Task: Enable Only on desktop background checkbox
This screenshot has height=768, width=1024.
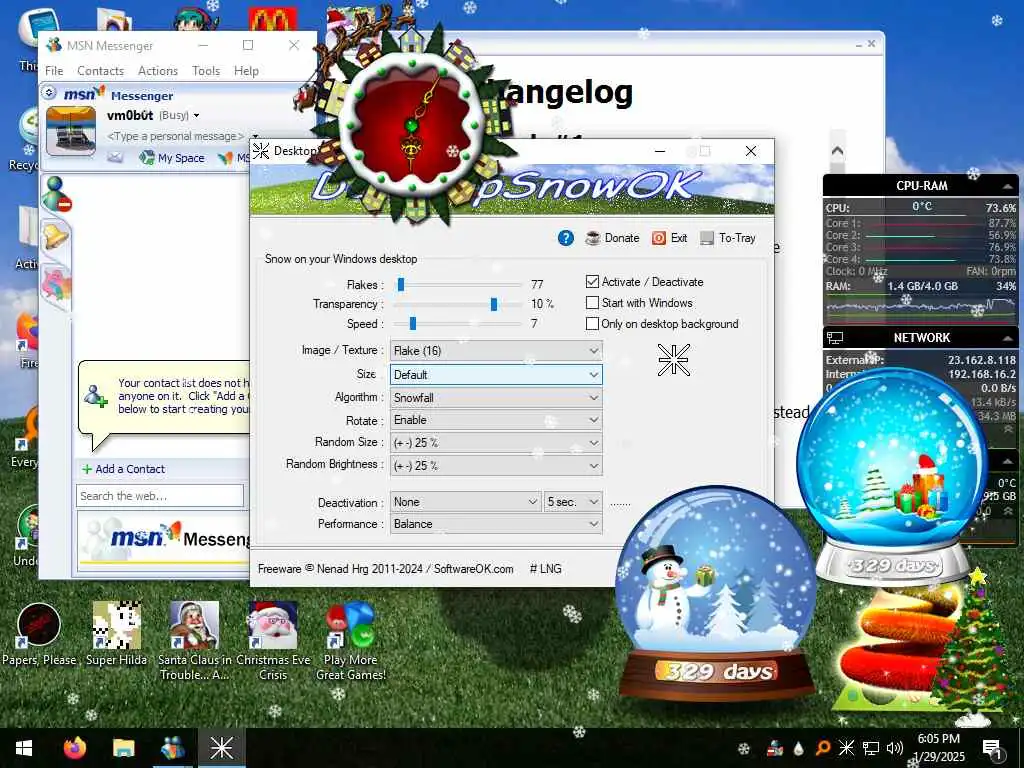Action: pos(592,324)
